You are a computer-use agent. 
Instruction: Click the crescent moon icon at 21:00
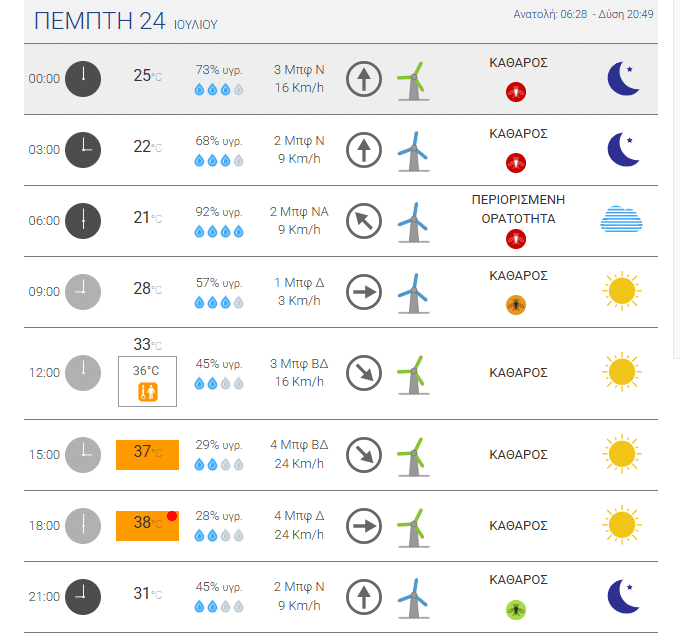[623, 596]
